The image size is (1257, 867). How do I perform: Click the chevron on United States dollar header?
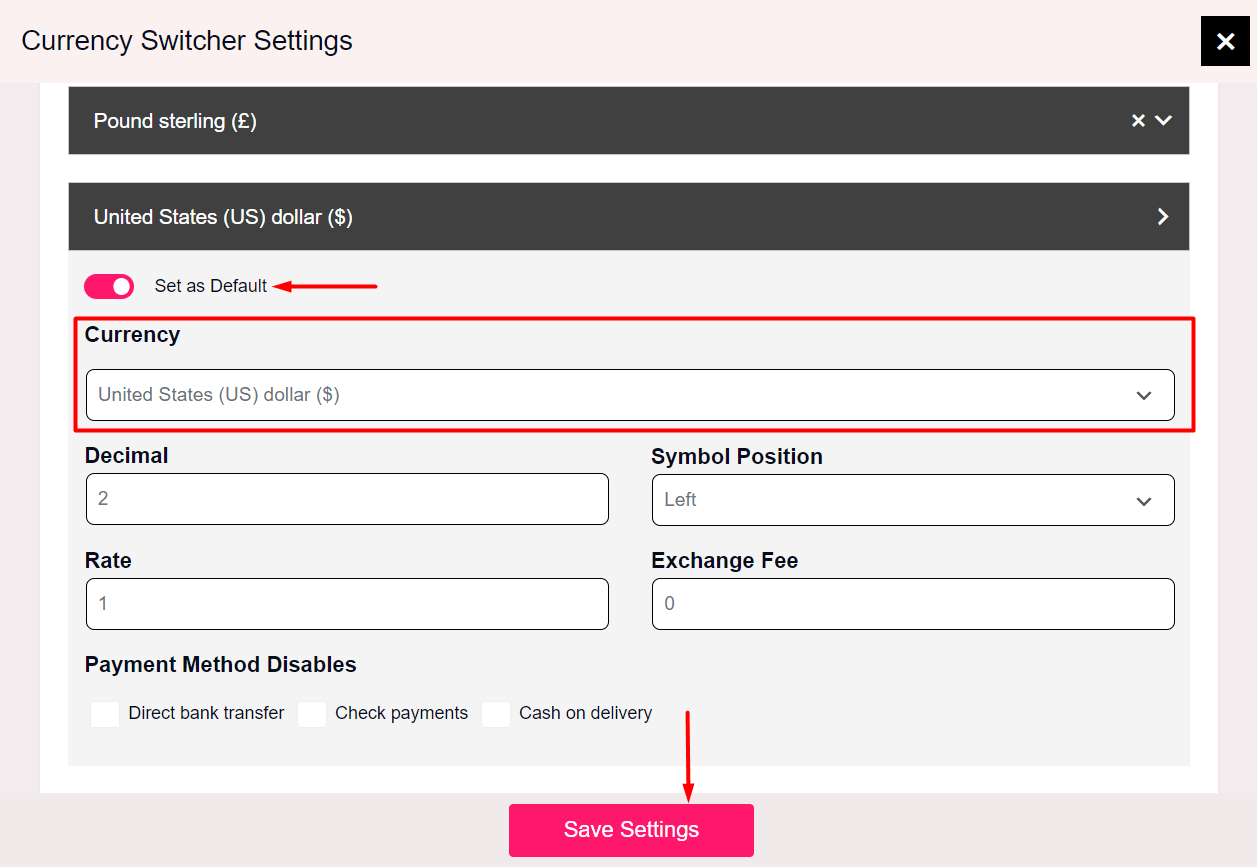point(1162,216)
